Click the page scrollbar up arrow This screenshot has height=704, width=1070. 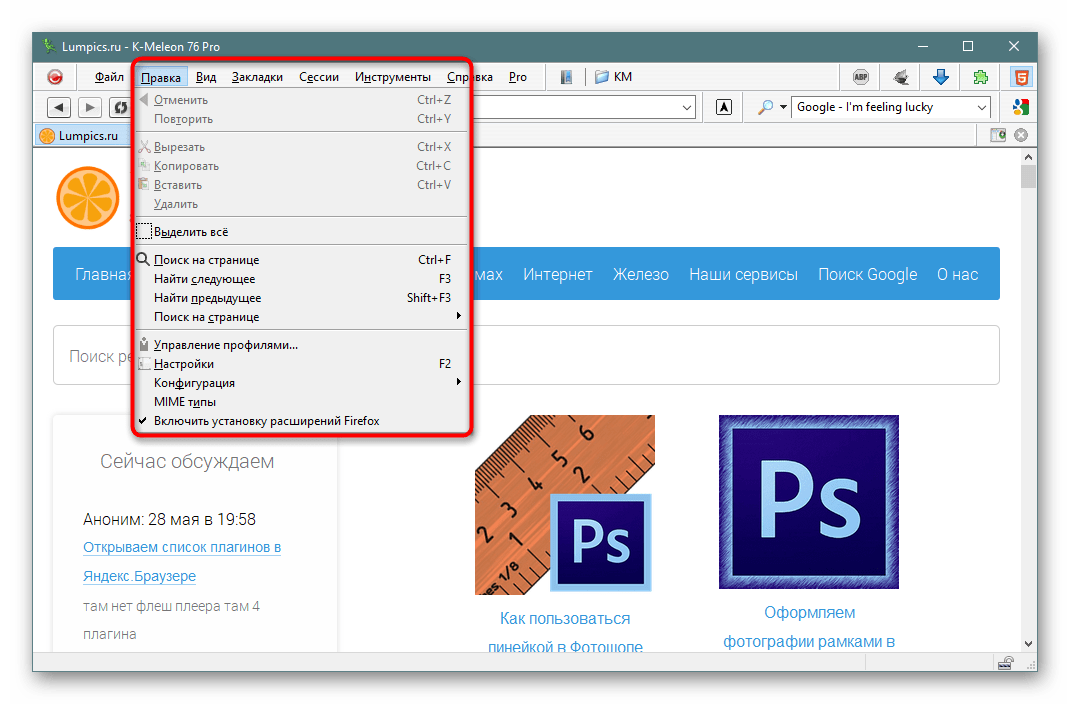pos(1028,157)
